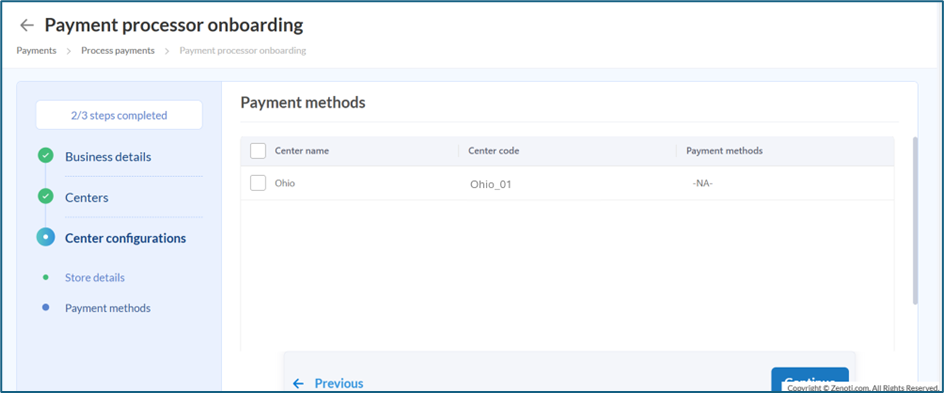Open the Store details sub-step

pyautogui.click(x=95, y=278)
